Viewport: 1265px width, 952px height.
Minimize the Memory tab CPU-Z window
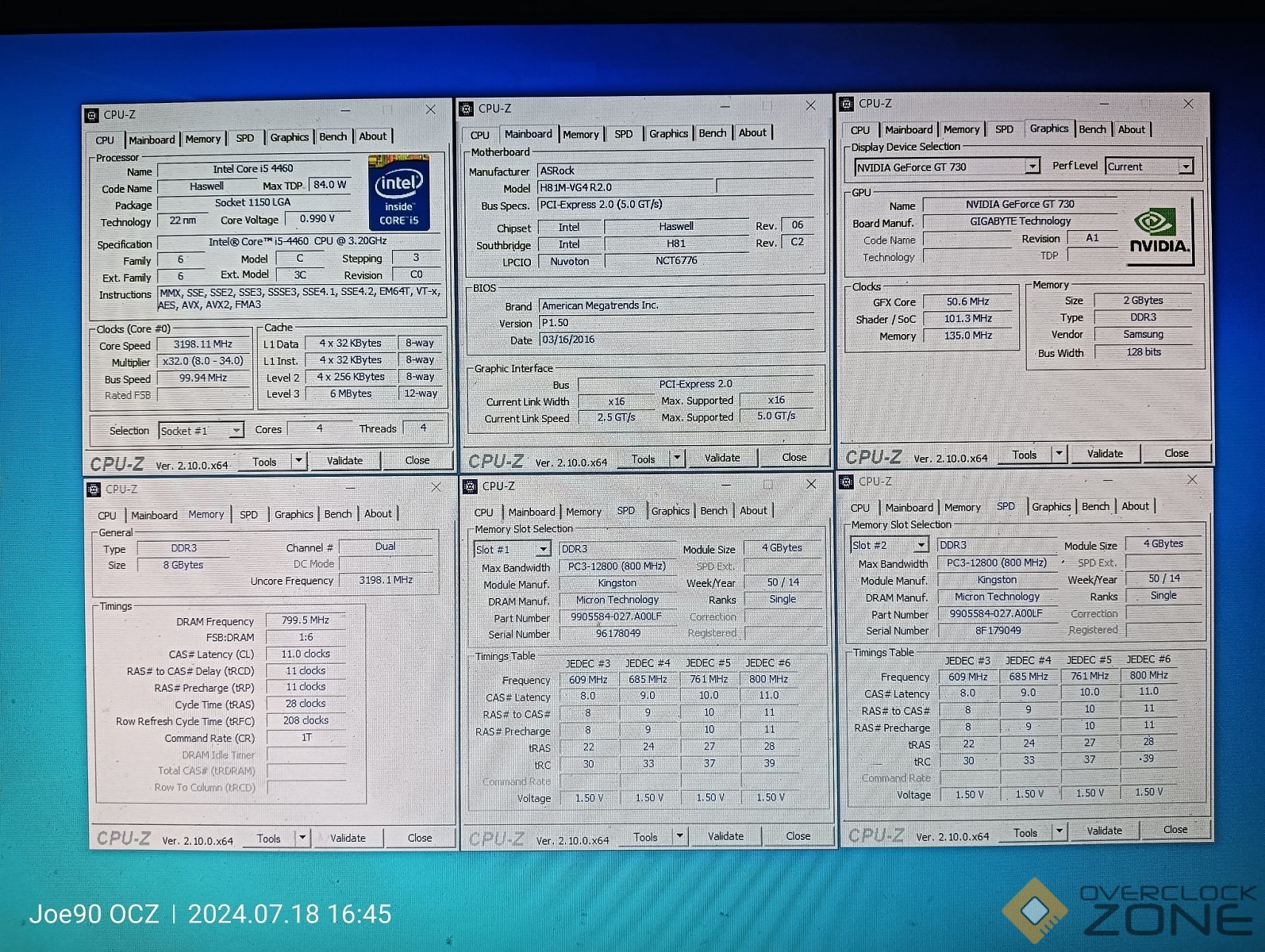click(350, 487)
